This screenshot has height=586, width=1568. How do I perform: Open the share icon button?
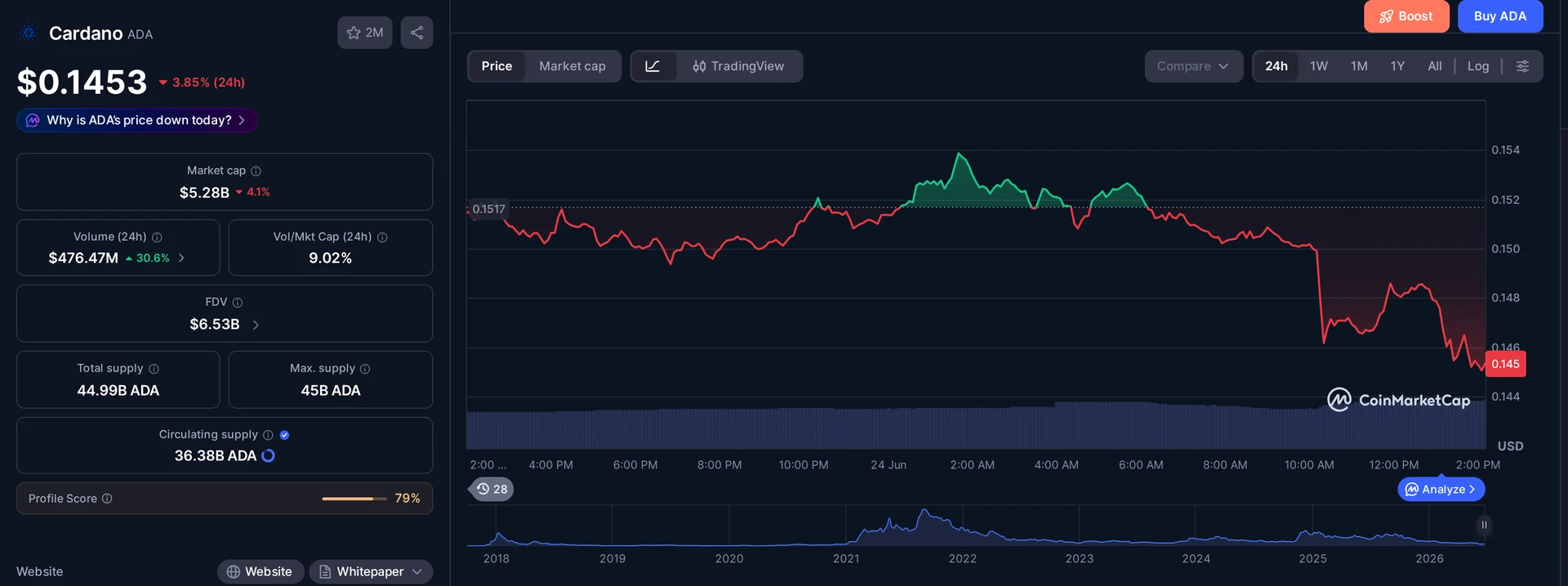[x=416, y=33]
